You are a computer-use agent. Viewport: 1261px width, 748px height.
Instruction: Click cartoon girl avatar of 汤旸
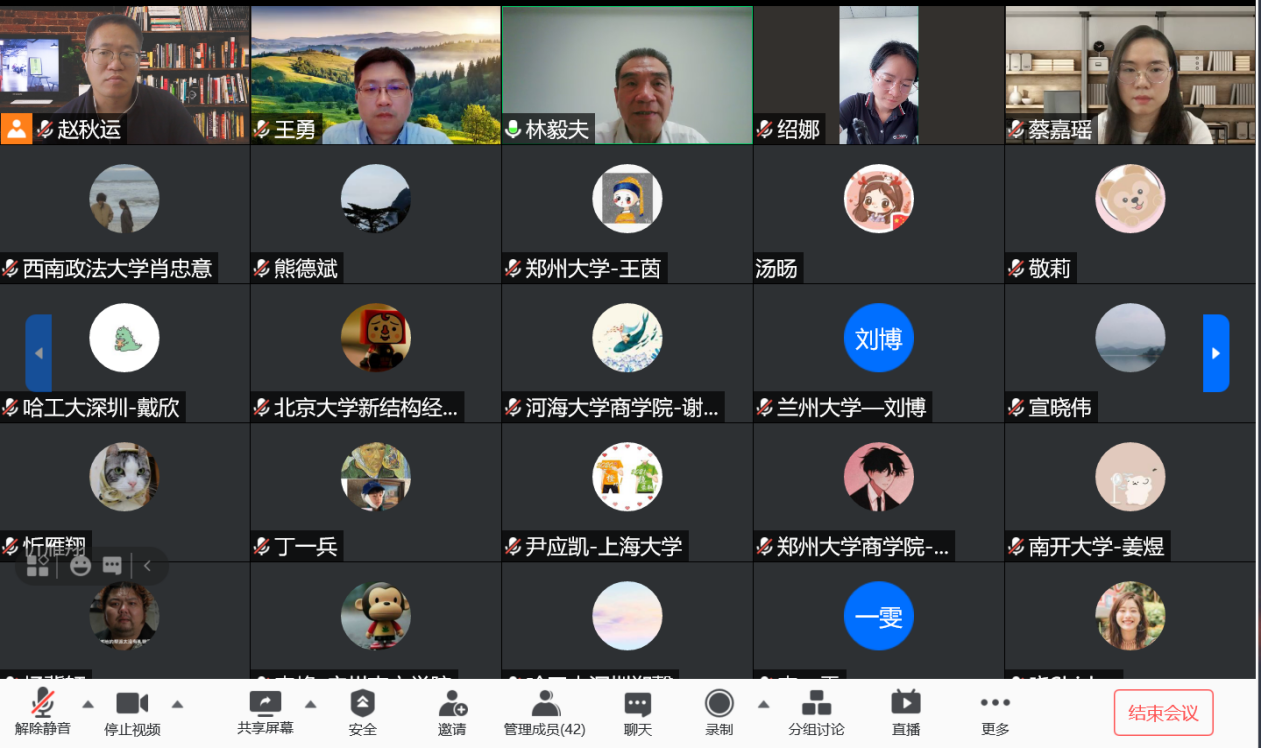pyautogui.click(x=879, y=199)
